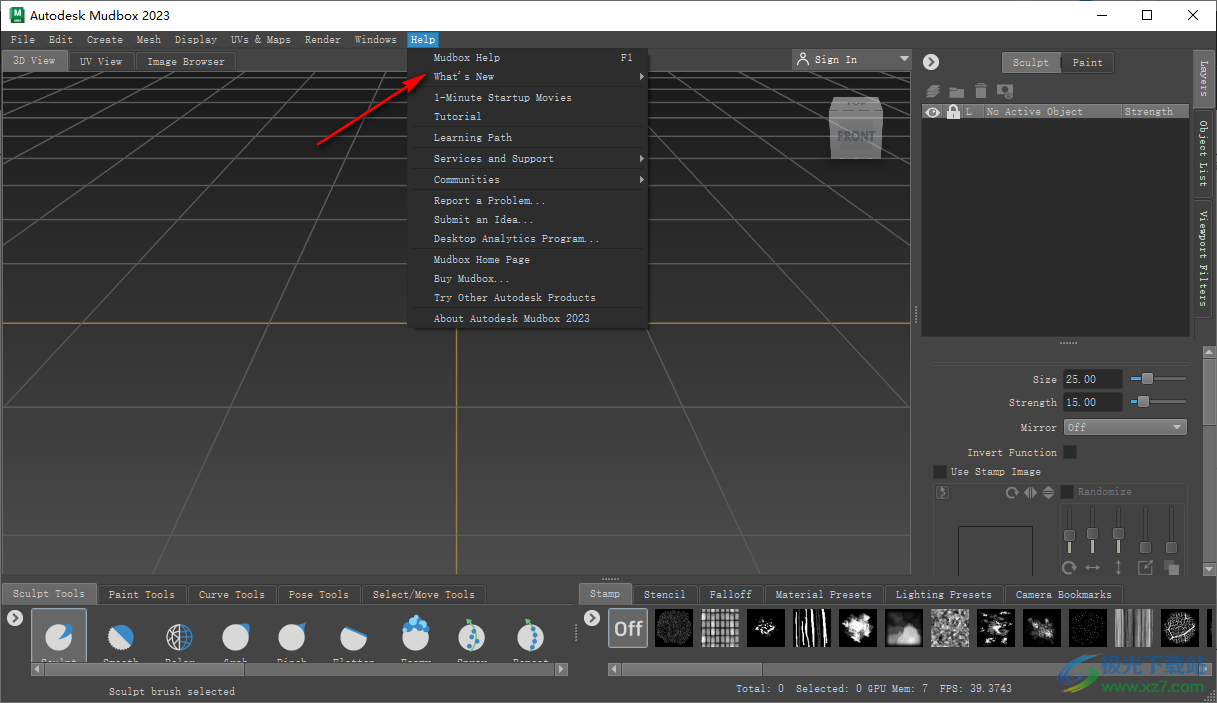Select the Foamy brush tool

(415, 634)
